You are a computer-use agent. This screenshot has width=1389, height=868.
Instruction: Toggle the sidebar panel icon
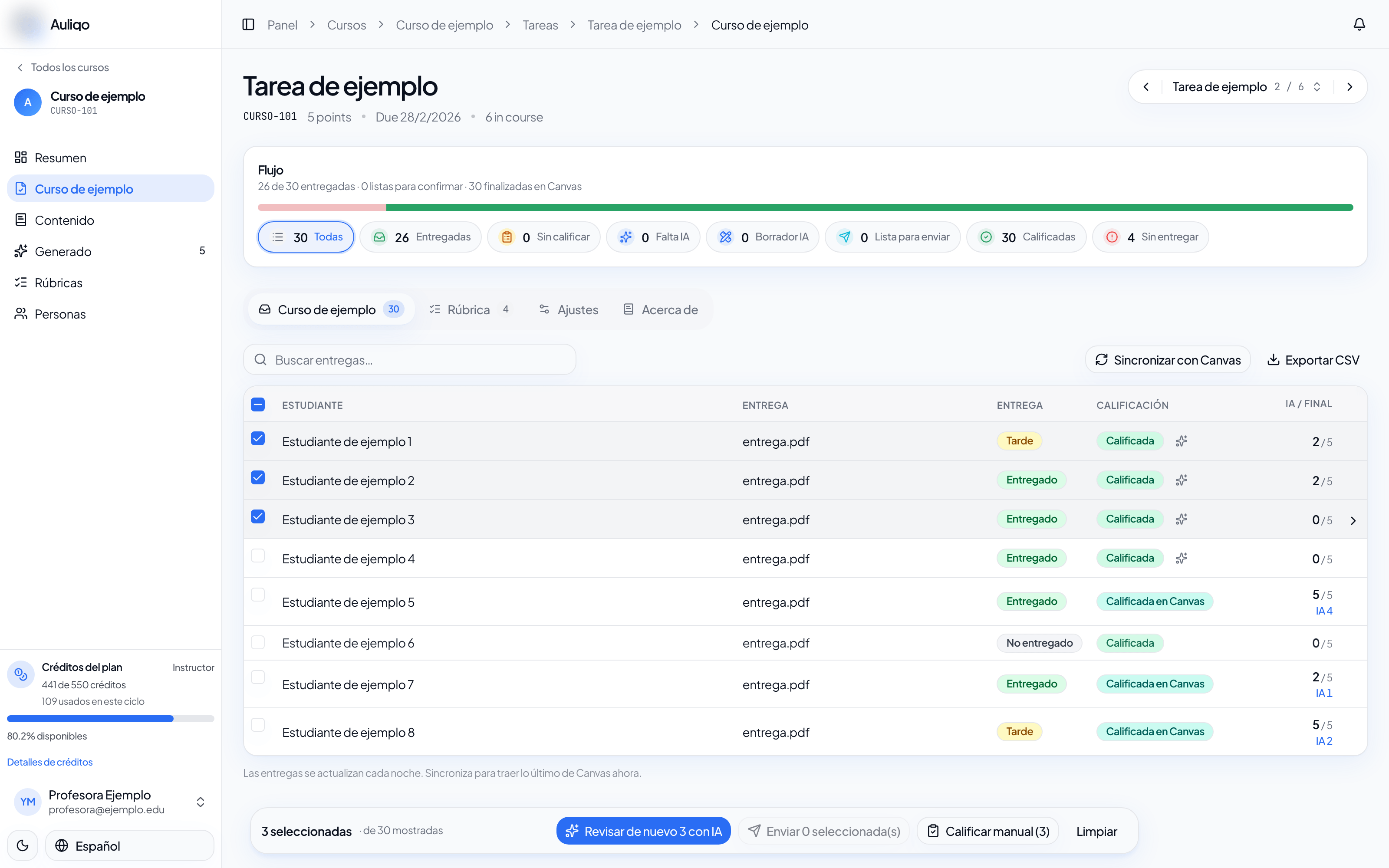pyautogui.click(x=248, y=25)
